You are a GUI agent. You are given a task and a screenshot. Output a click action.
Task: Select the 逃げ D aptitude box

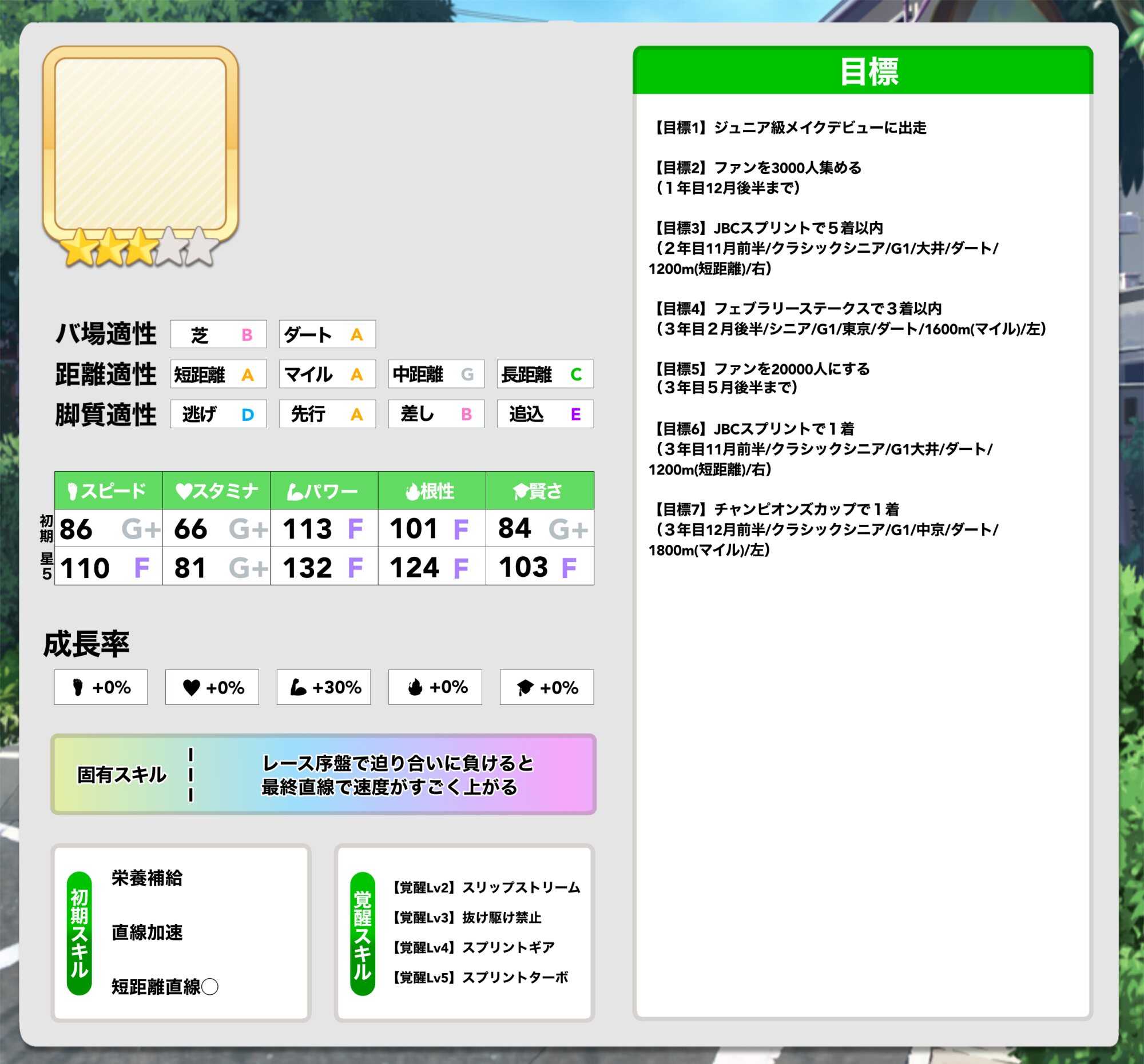tap(219, 413)
